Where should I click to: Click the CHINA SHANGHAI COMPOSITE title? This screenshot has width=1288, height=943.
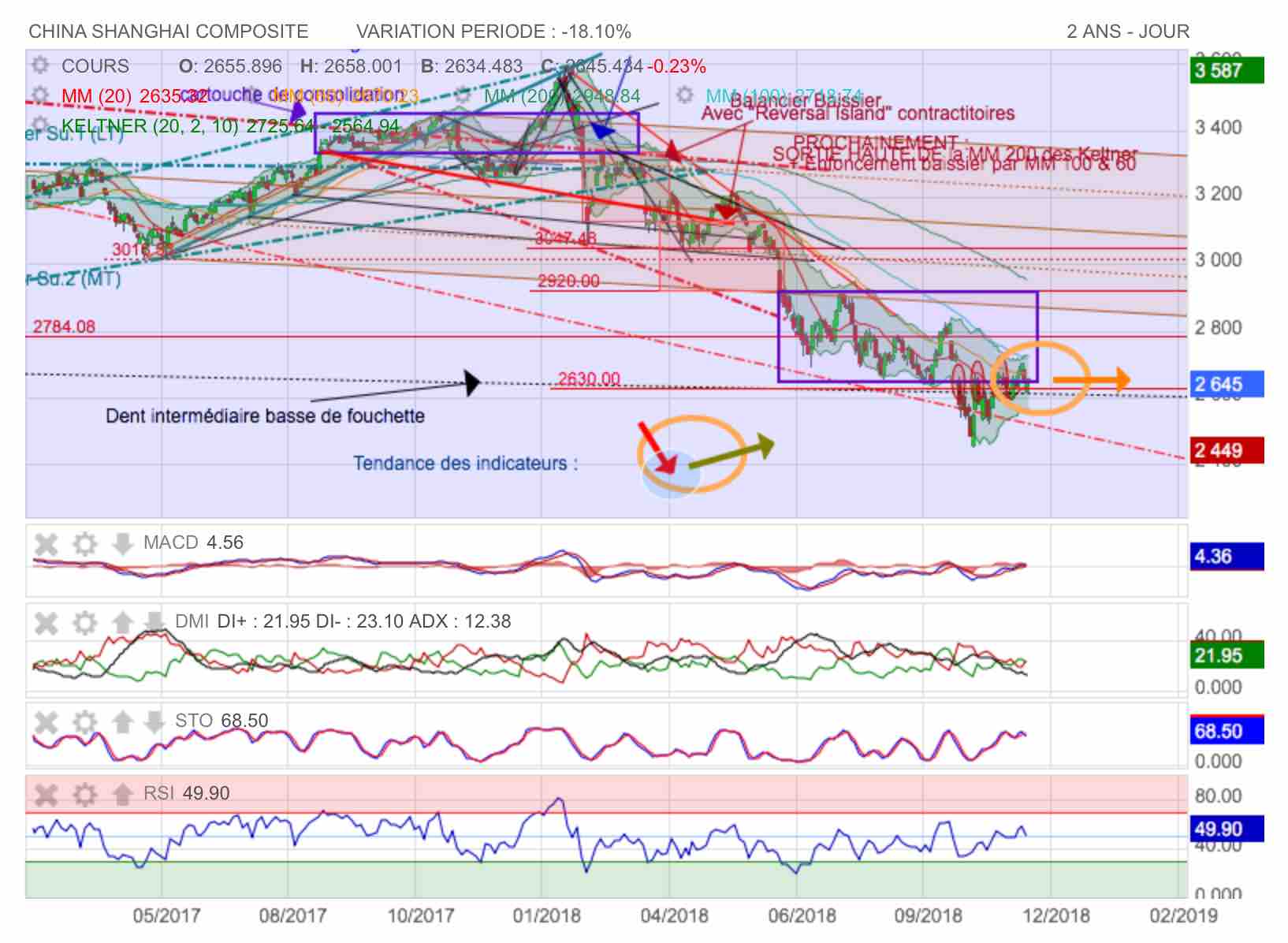(x=169, y=32)
